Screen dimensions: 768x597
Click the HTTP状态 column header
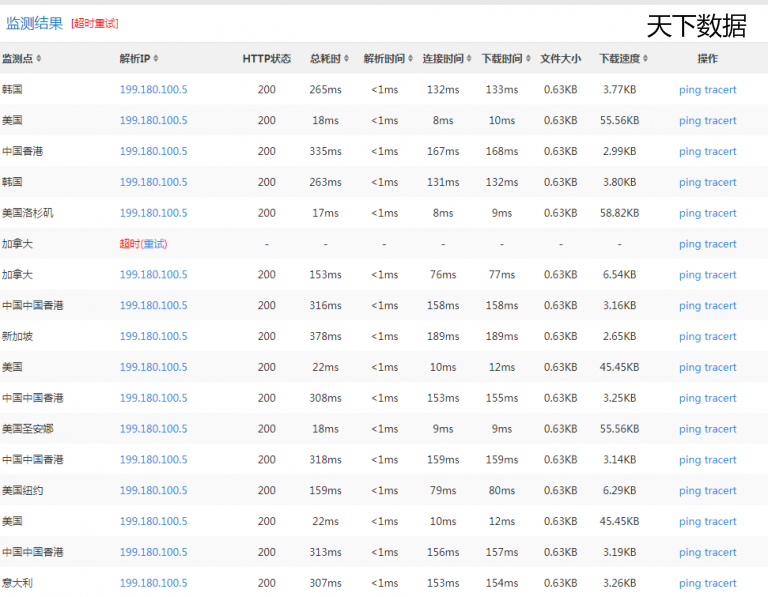tap(266, 59)
